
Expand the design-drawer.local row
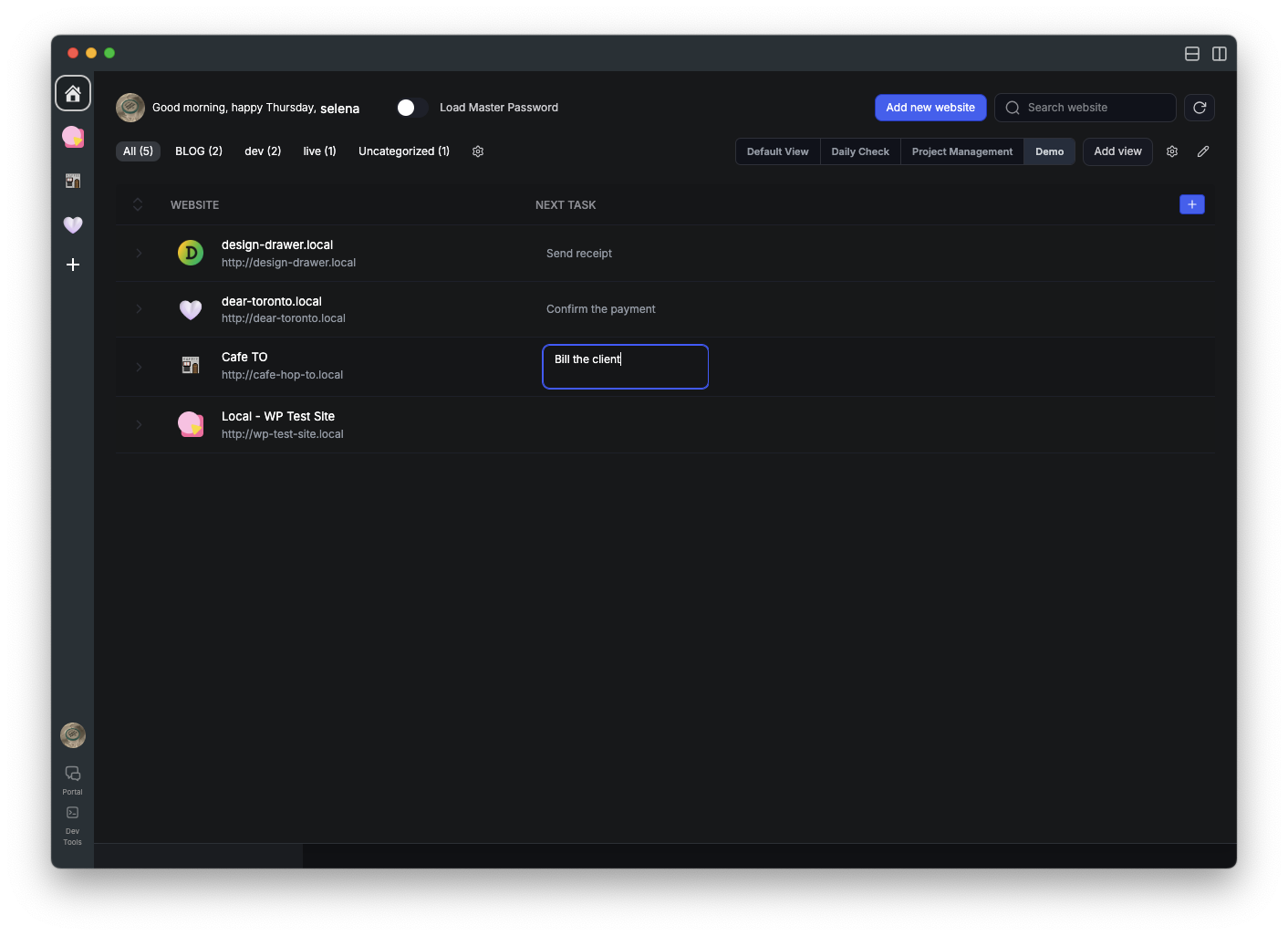click(x=139, y=254)
